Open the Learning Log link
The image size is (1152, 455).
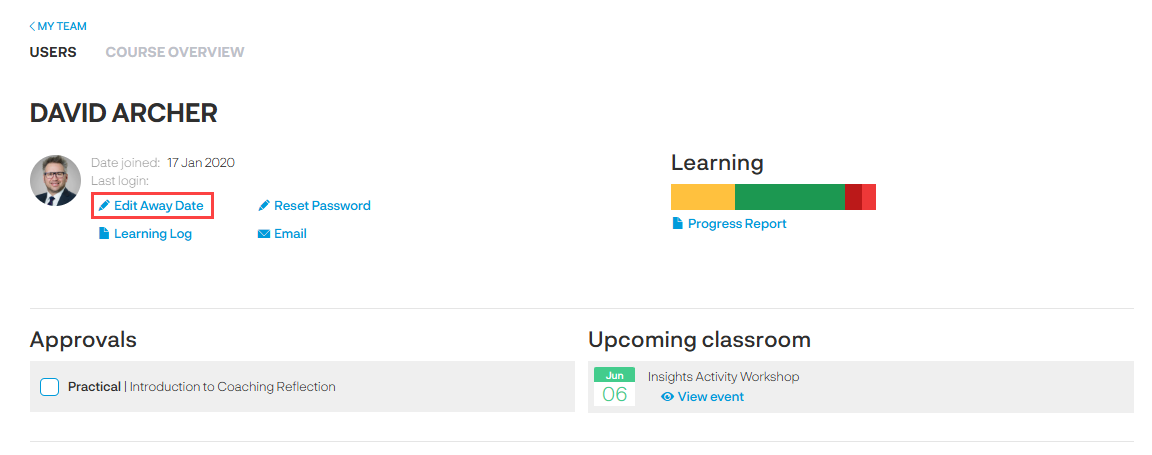point(153,234)
